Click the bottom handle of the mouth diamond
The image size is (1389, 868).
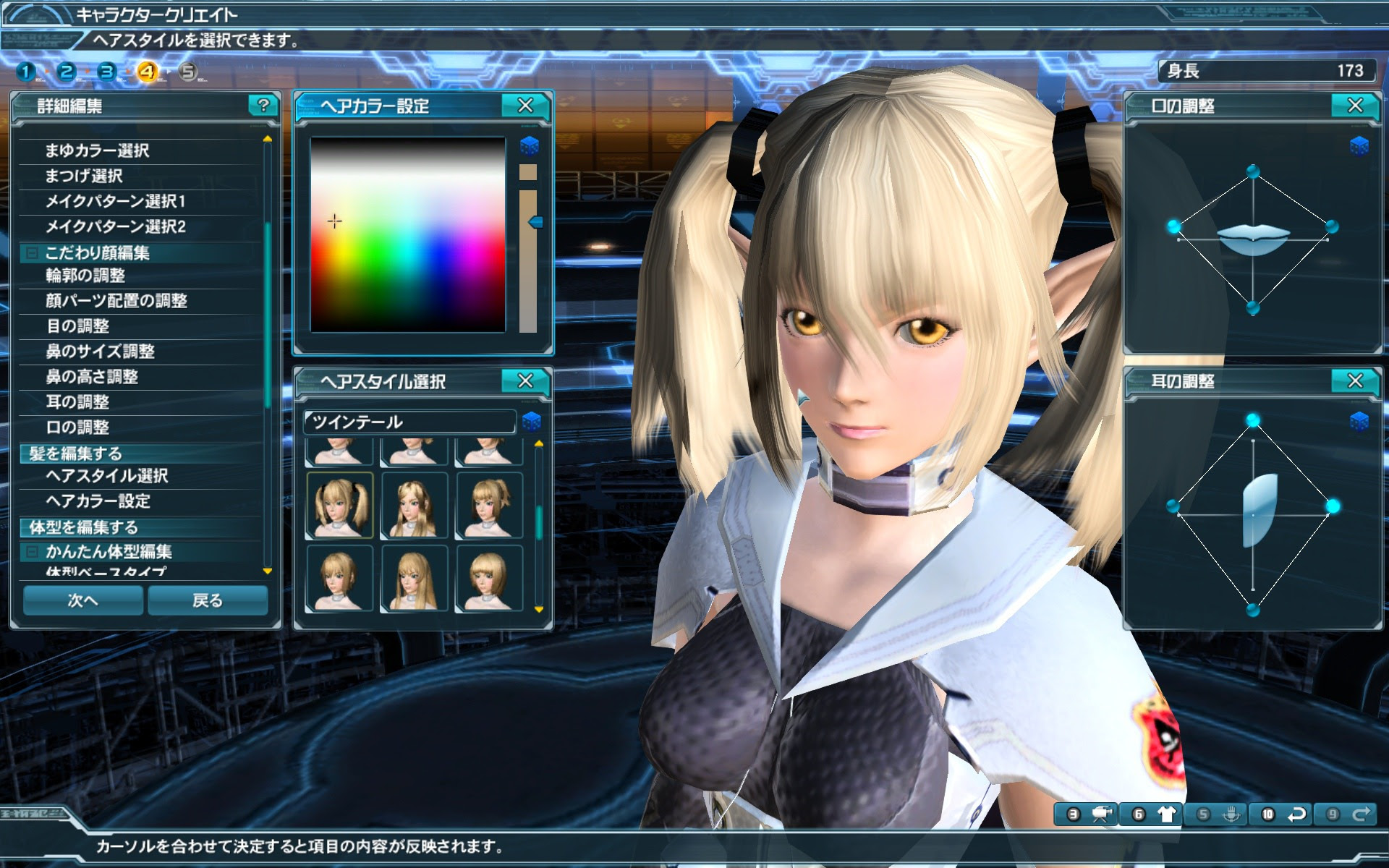1253,309
